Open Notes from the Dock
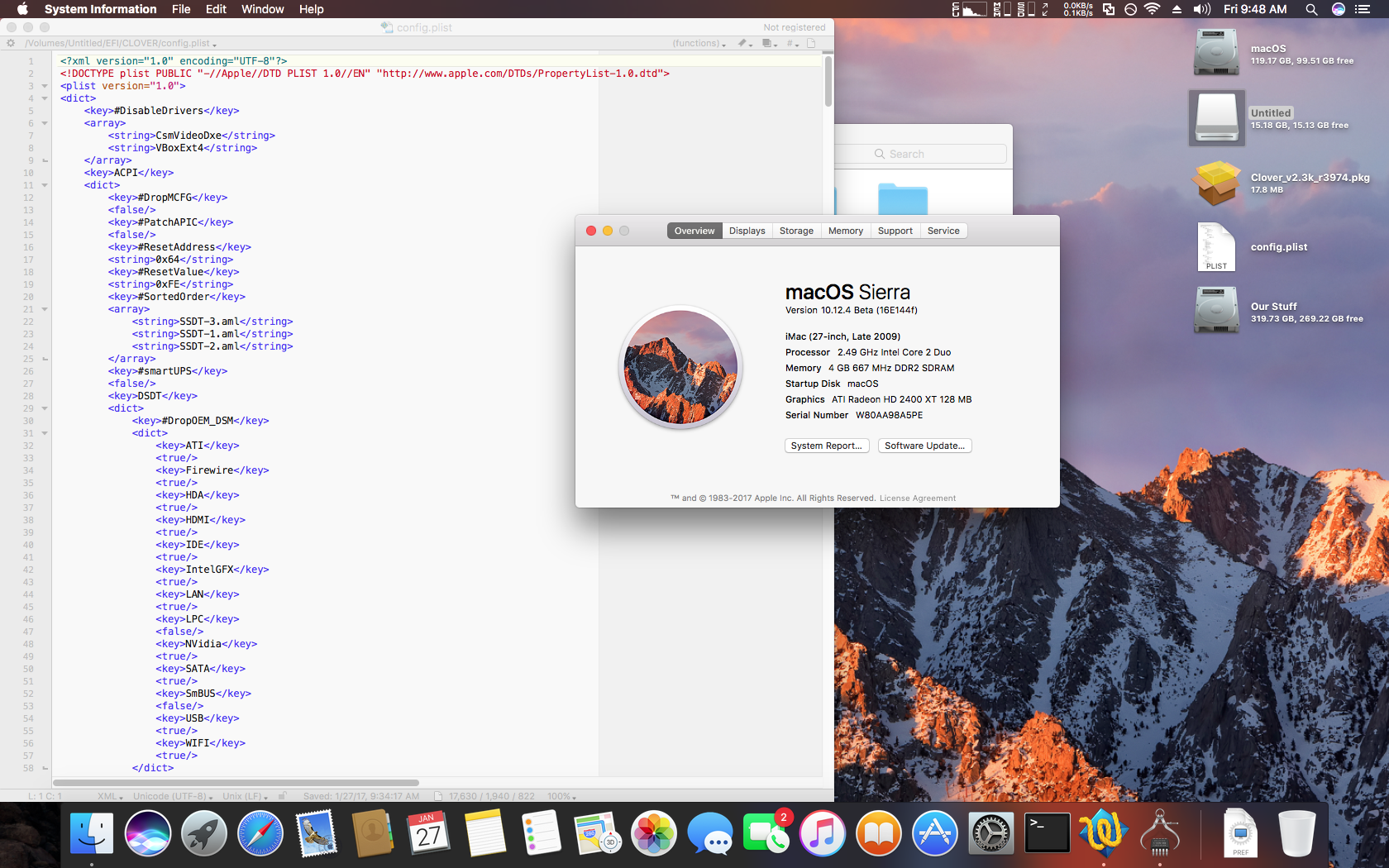This screenshot has width=1389, height=868. [485, 833]
